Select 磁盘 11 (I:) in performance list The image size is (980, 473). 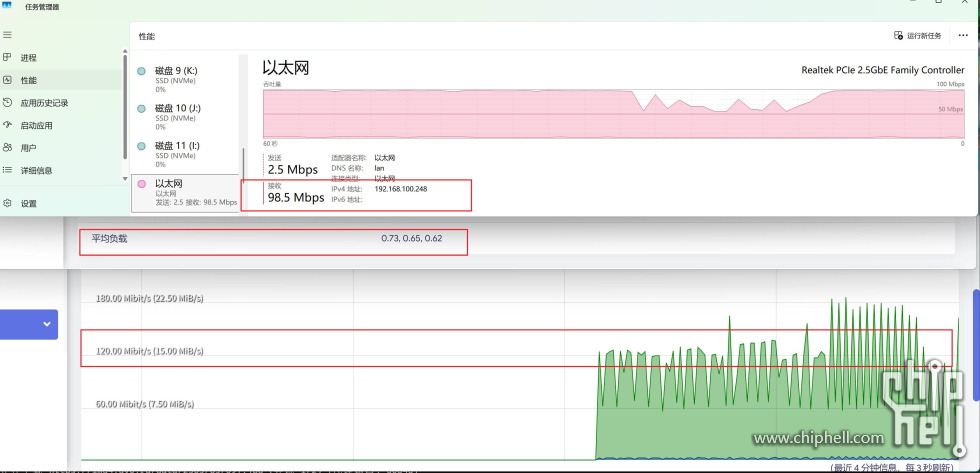click(185, 154)
